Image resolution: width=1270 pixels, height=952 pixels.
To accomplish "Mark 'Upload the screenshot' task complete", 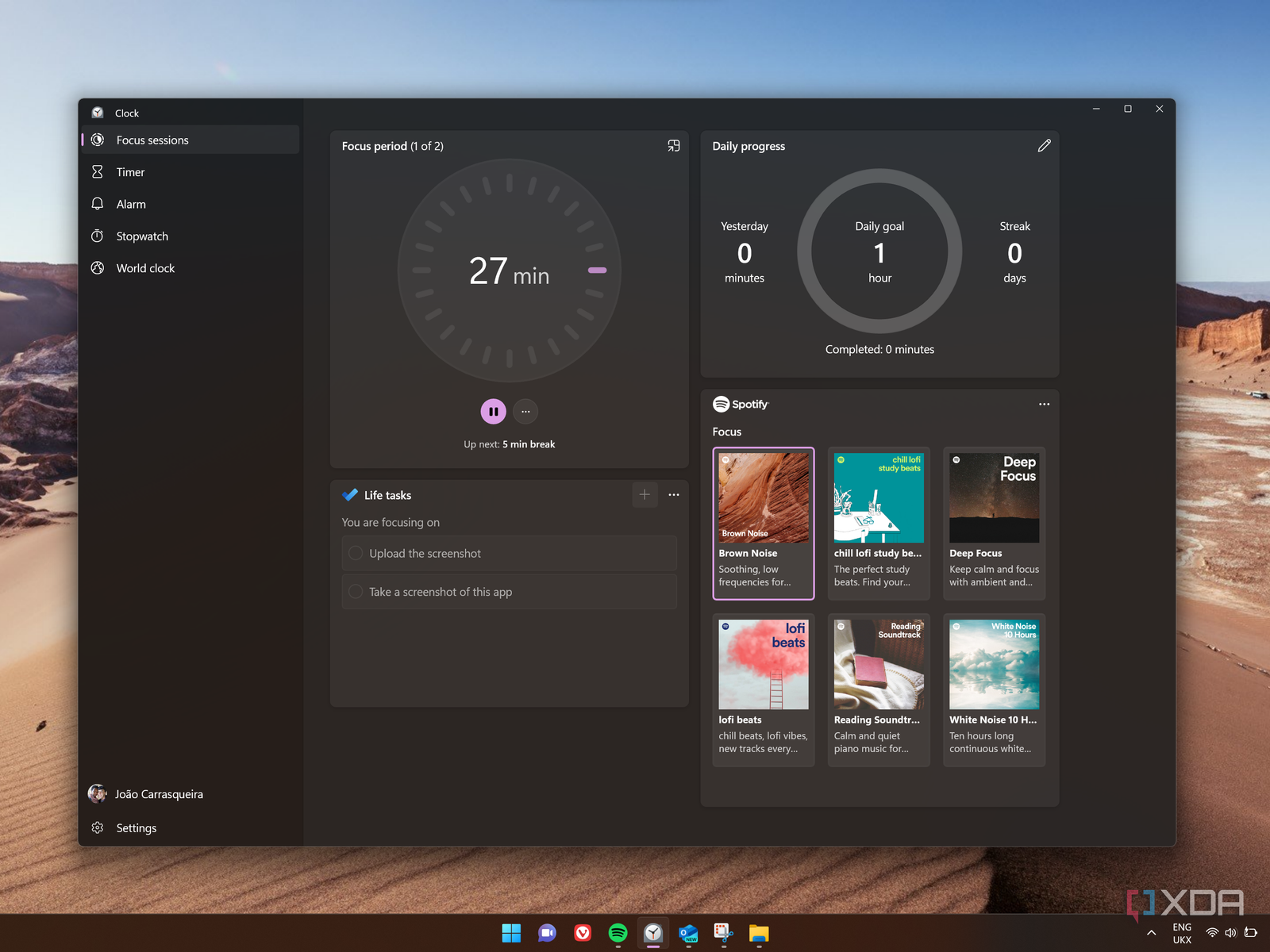I will 356,554.
